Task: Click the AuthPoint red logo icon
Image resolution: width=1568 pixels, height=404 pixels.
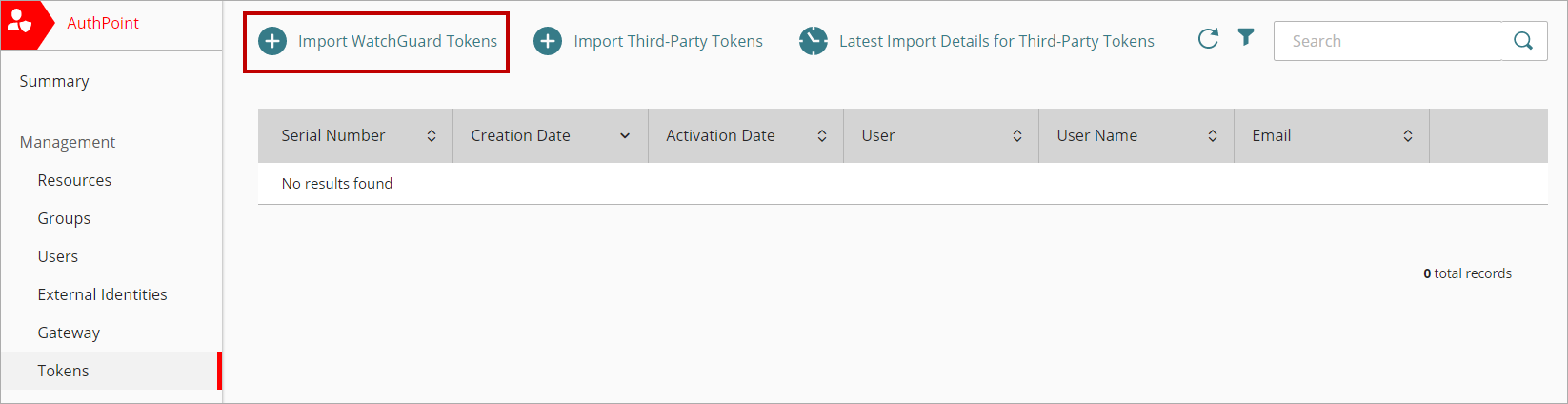Action: 22,23
